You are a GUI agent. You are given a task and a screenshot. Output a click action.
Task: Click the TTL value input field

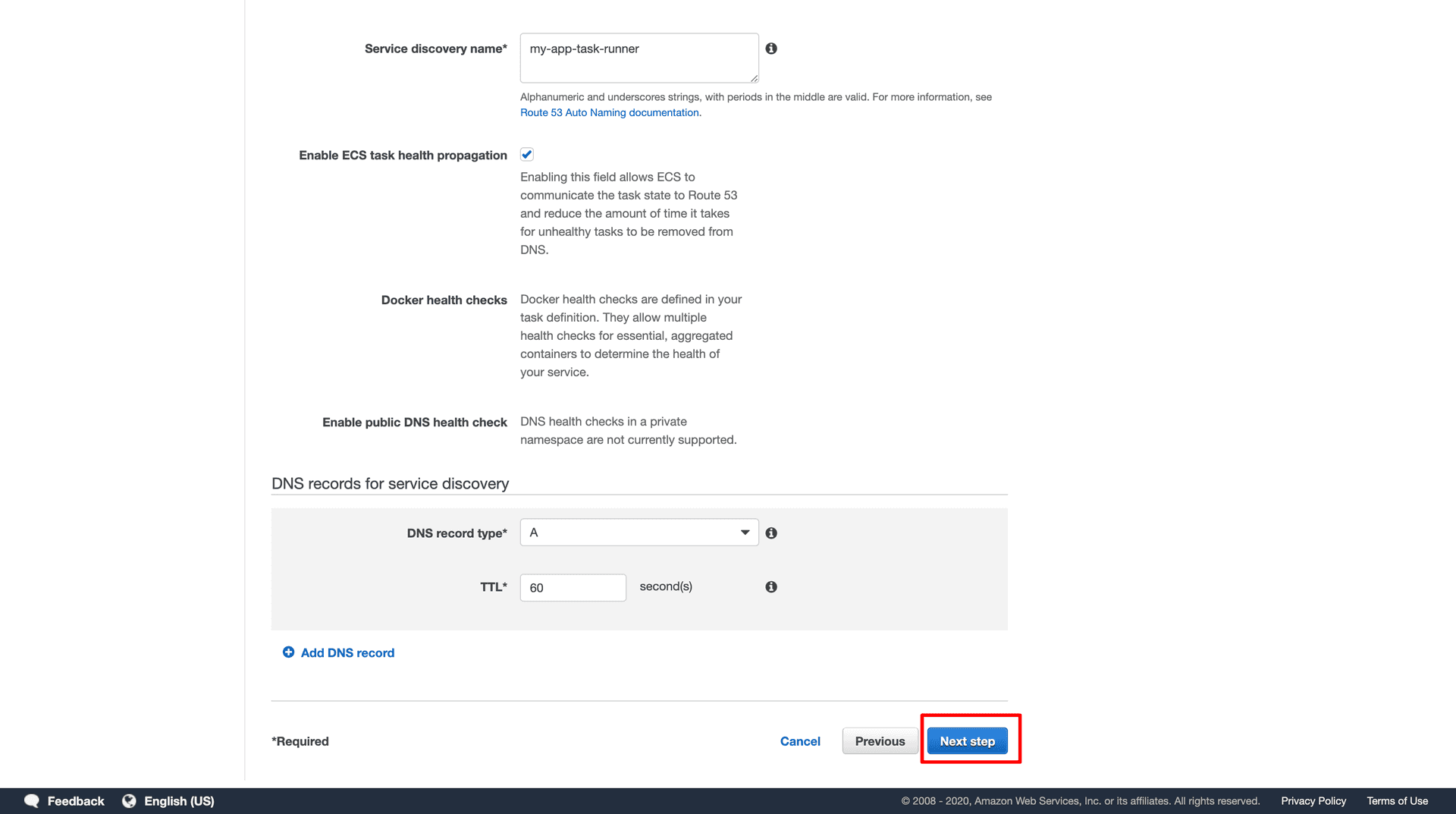[573, 588]
